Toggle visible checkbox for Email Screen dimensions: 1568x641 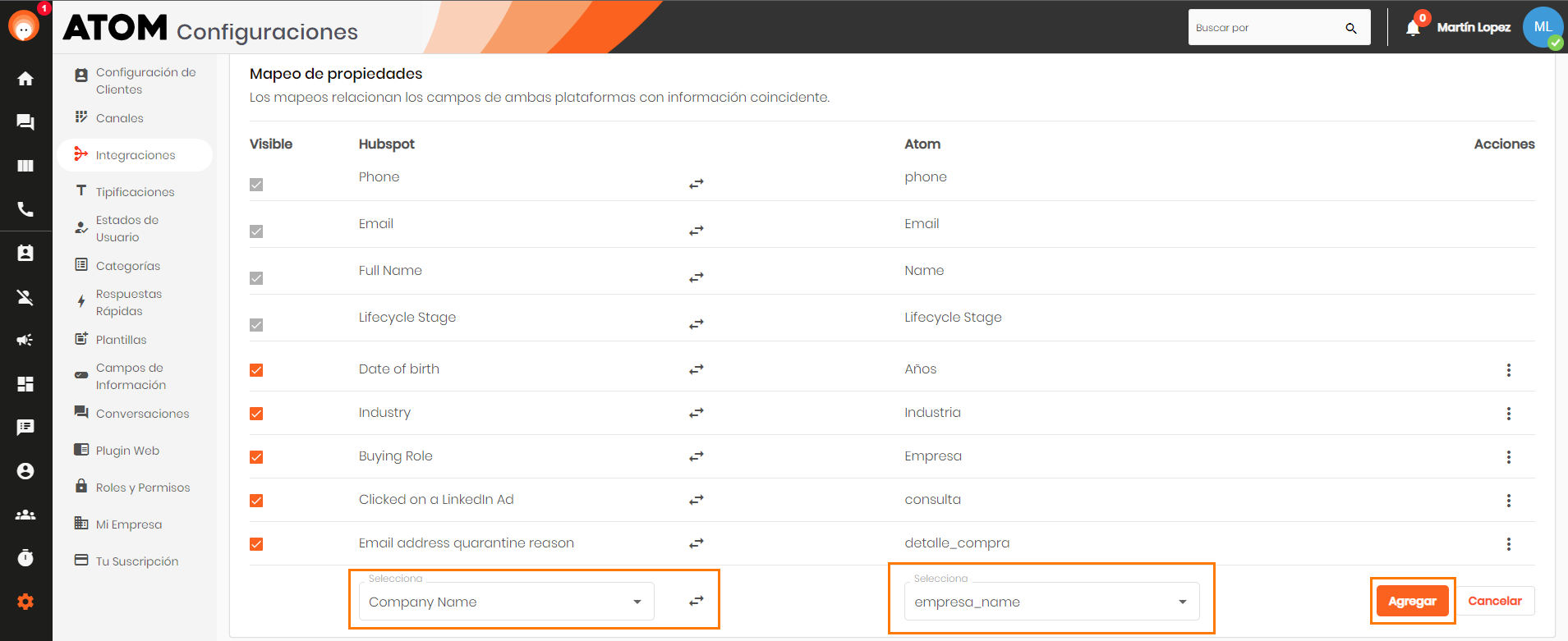click(x=256, y=231)
